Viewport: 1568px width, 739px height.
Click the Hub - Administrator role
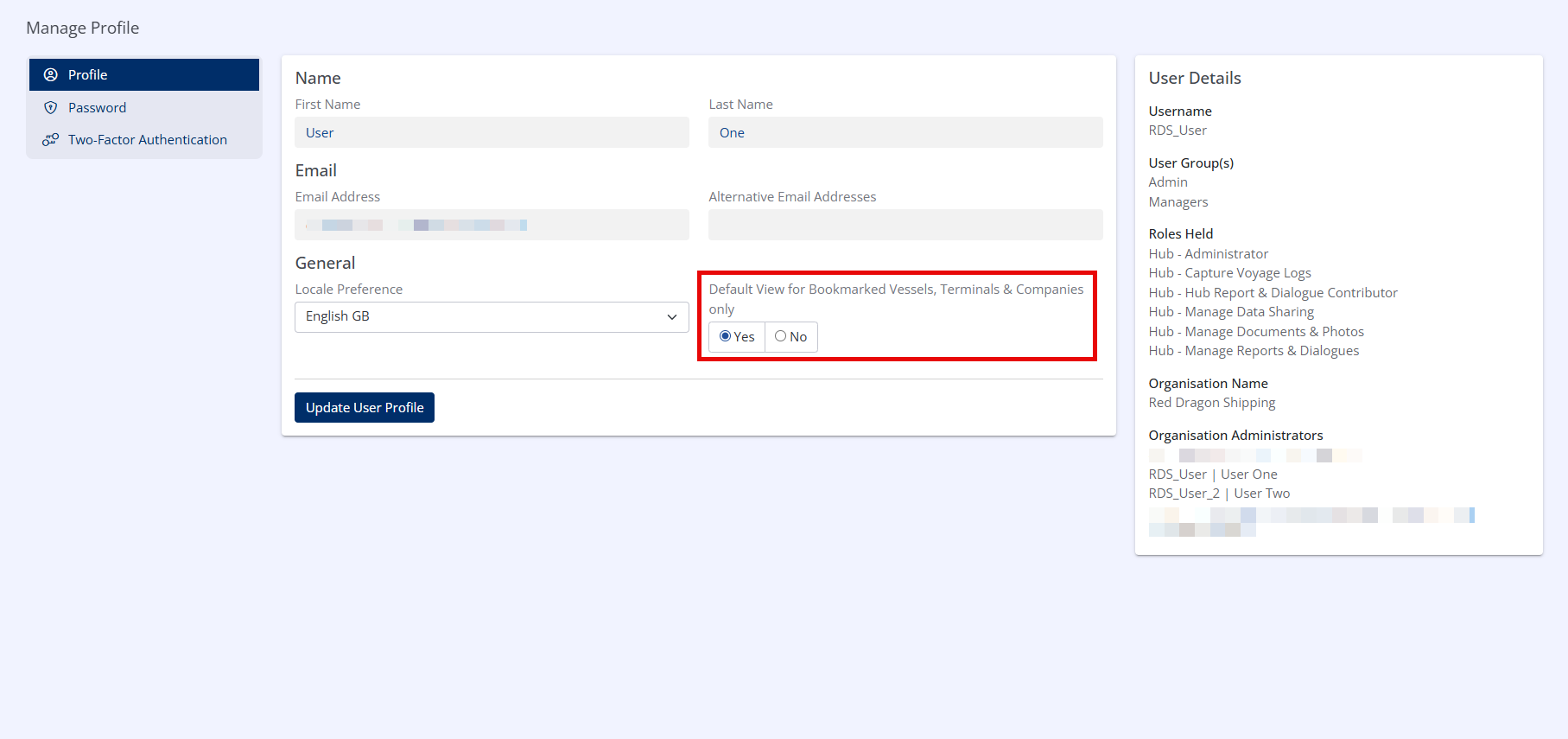1209,254
